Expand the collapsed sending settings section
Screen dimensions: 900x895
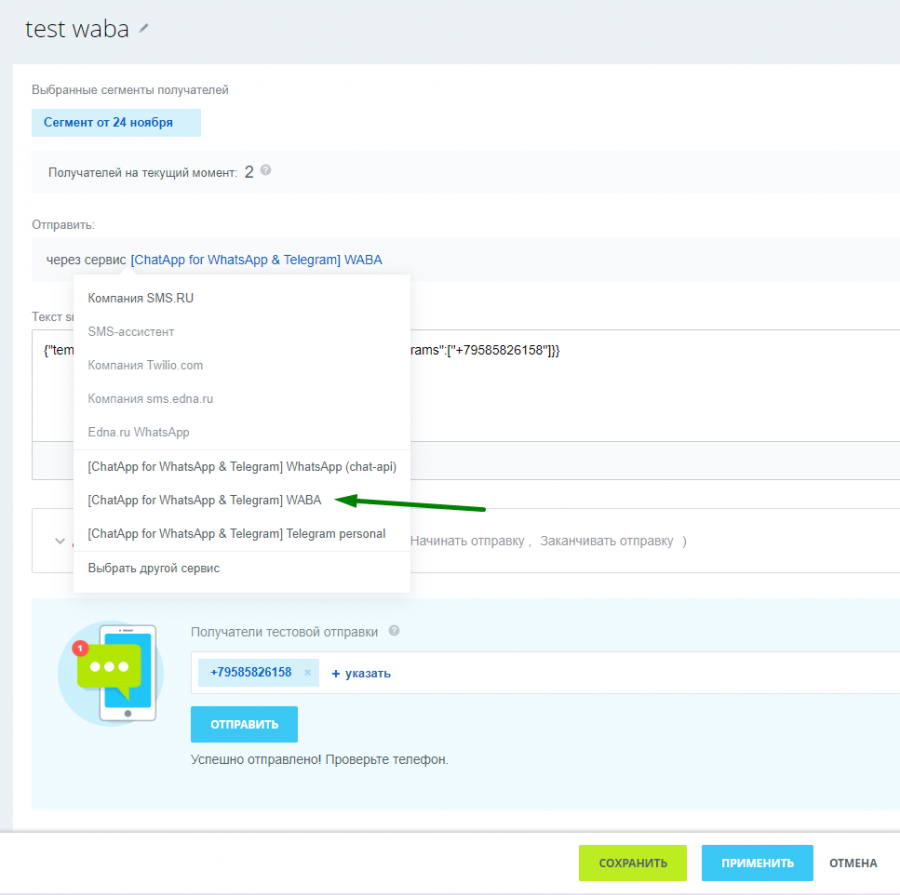(59, 541)
